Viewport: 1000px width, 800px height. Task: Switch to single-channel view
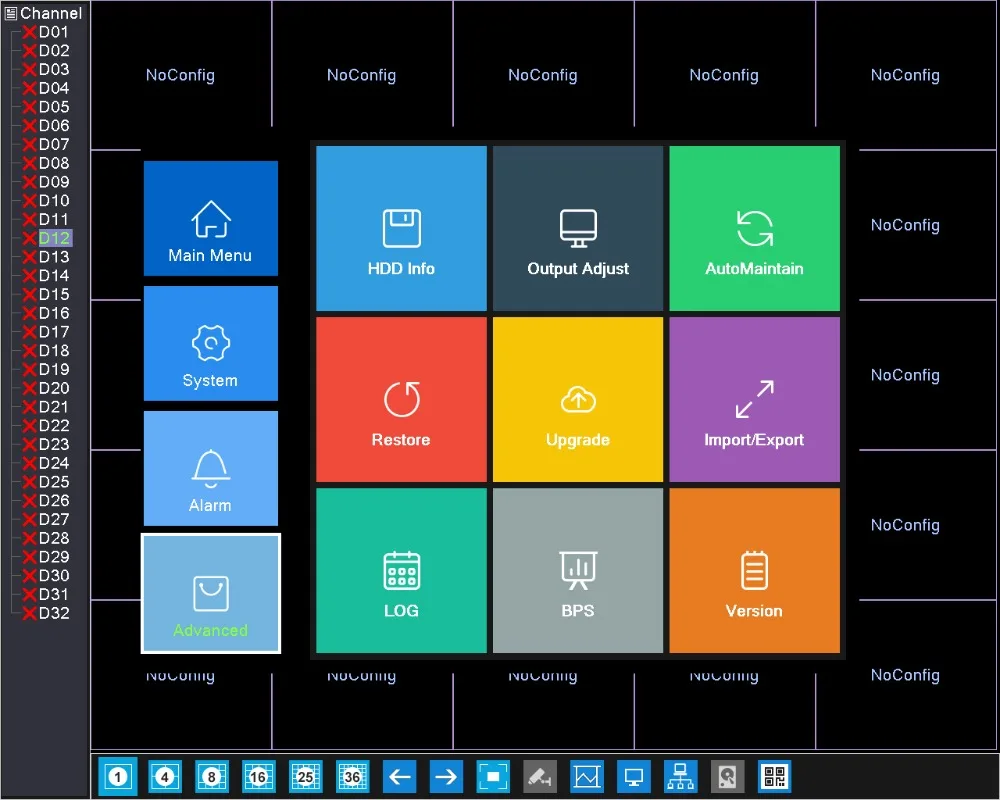pyautogui.click(x=117, y=776)
